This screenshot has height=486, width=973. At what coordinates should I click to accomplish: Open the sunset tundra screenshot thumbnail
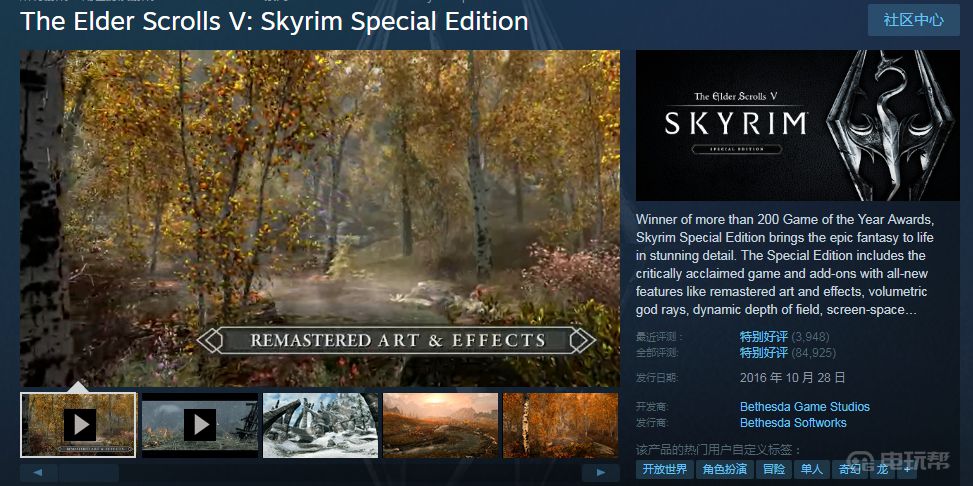[441, 425]
